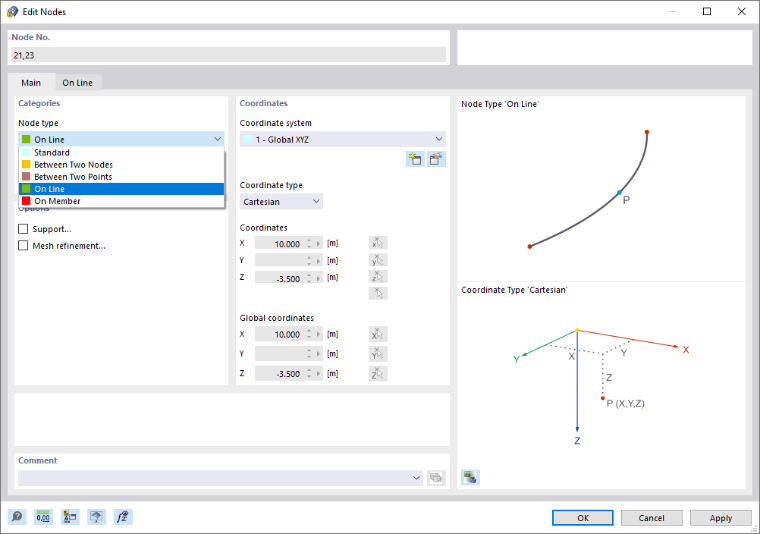Maximize the Edit Nodes window
This screenshot has height=534, width=760.
click(x=707, y=11)
